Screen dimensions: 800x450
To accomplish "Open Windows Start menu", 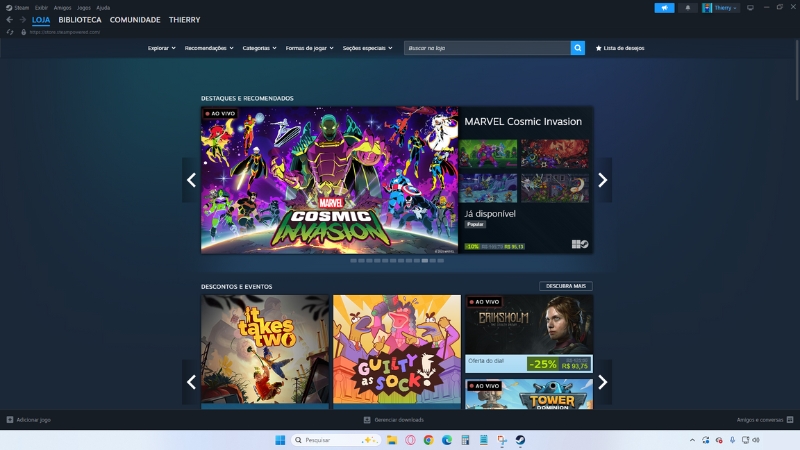I will [x=280, y=440].
